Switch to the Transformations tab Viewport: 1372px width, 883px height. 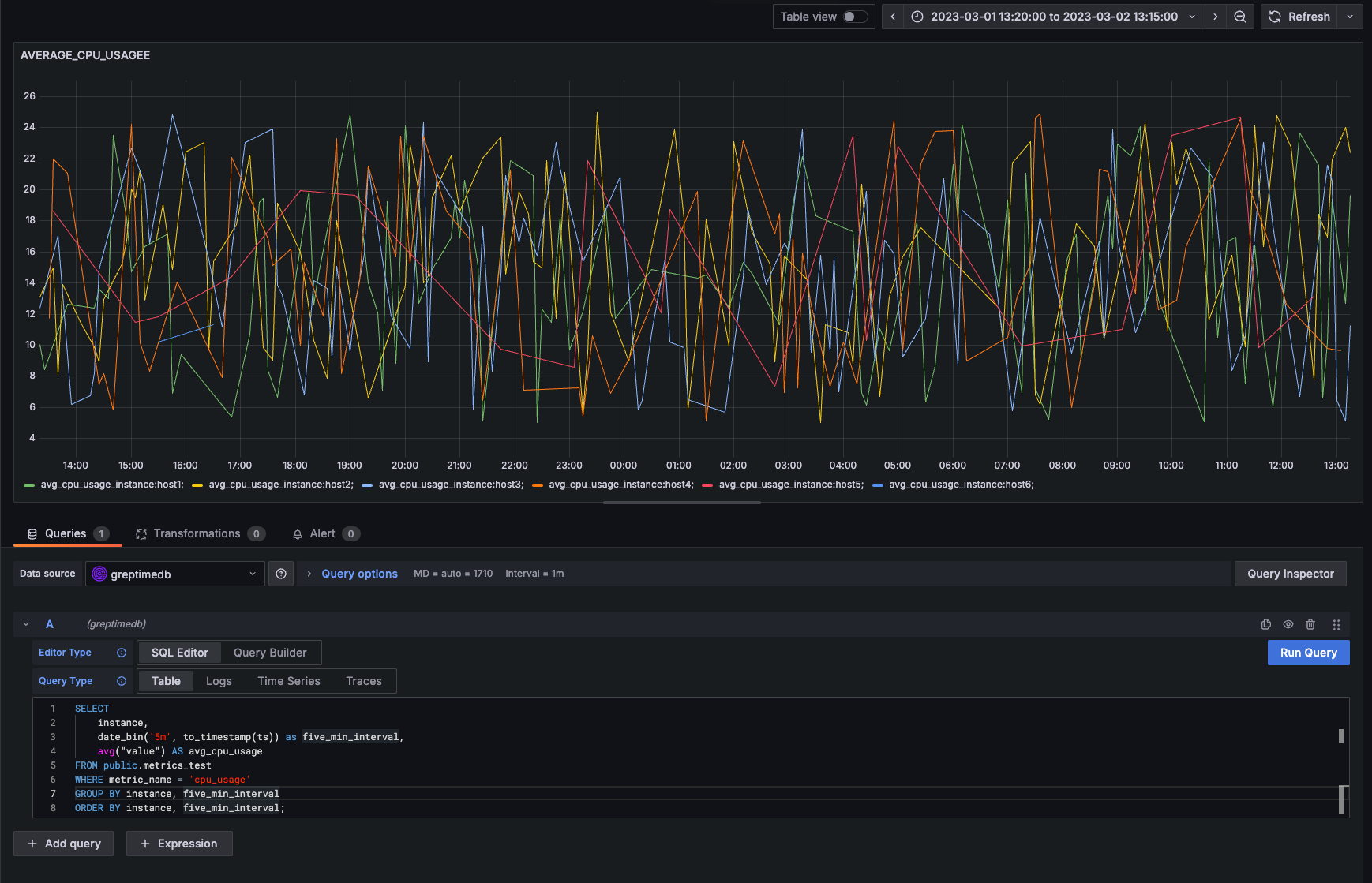pyautogui.click(x=197, y=533)
